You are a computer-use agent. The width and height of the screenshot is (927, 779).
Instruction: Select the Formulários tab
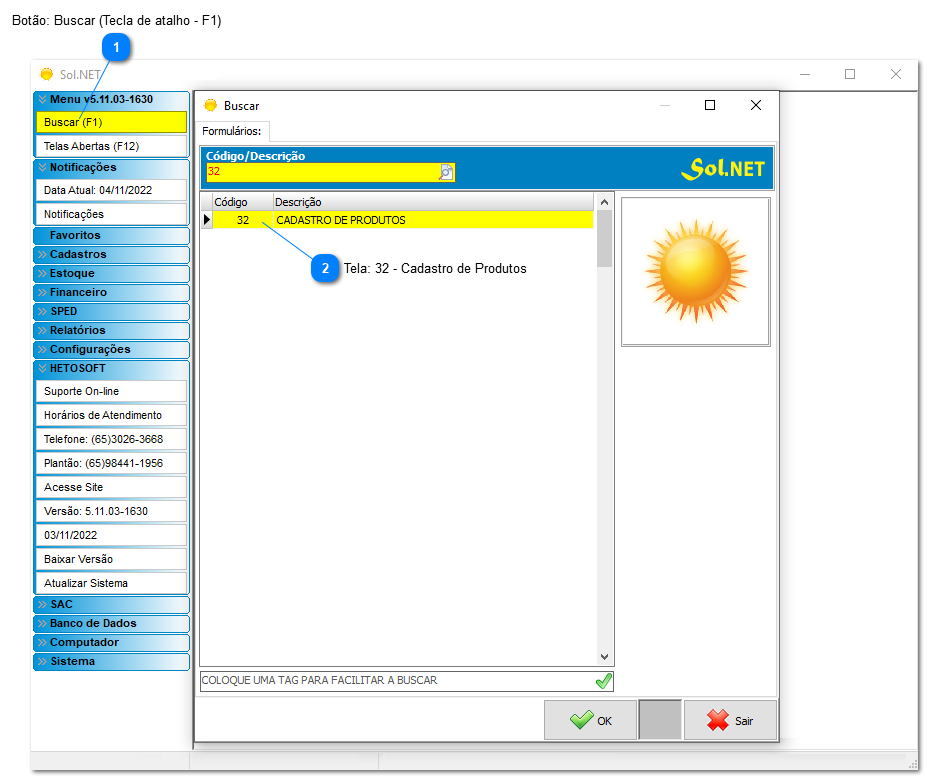[231, 131]
